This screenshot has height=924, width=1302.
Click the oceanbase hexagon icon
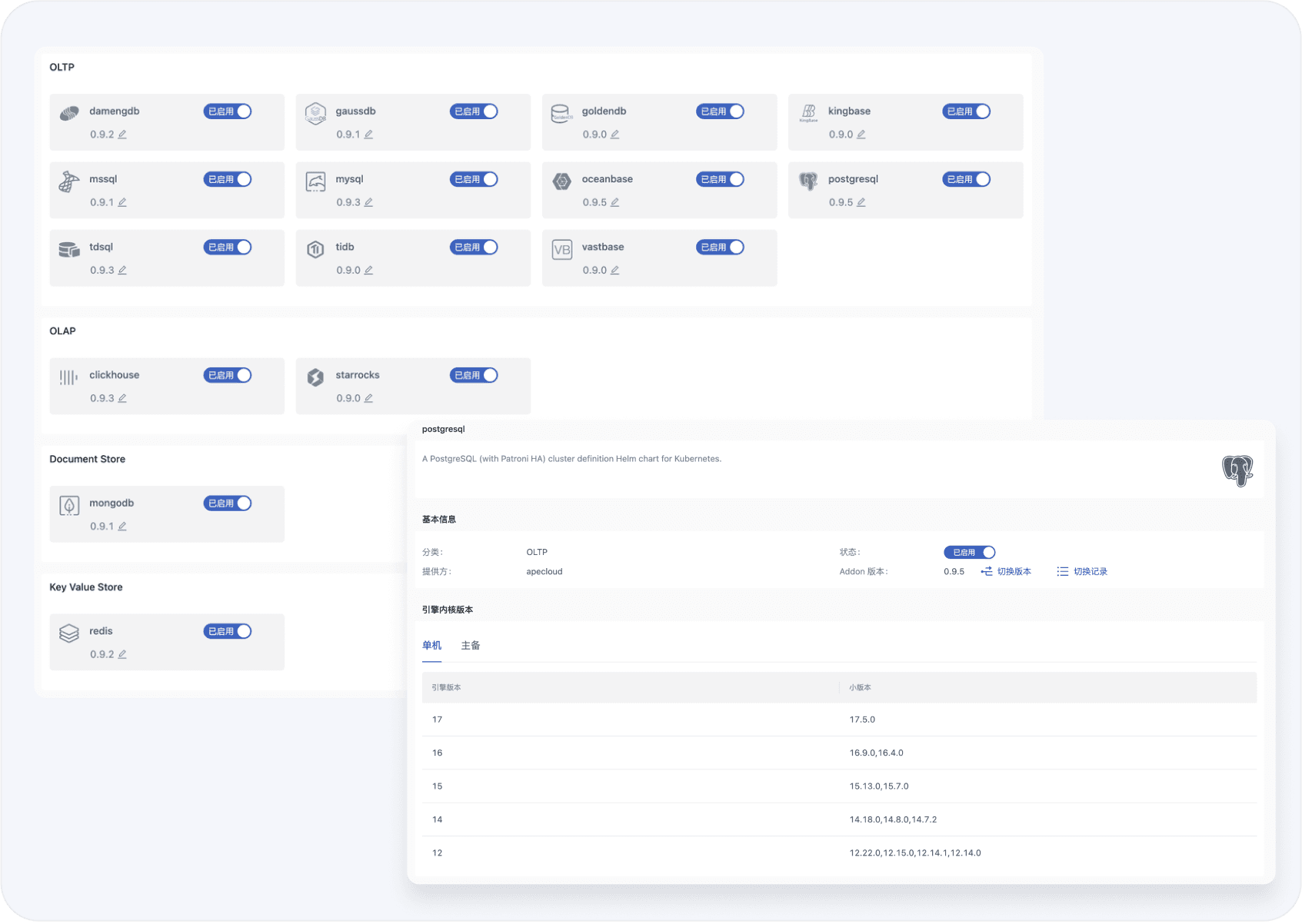pyautogui.click(x=561, y=181)
